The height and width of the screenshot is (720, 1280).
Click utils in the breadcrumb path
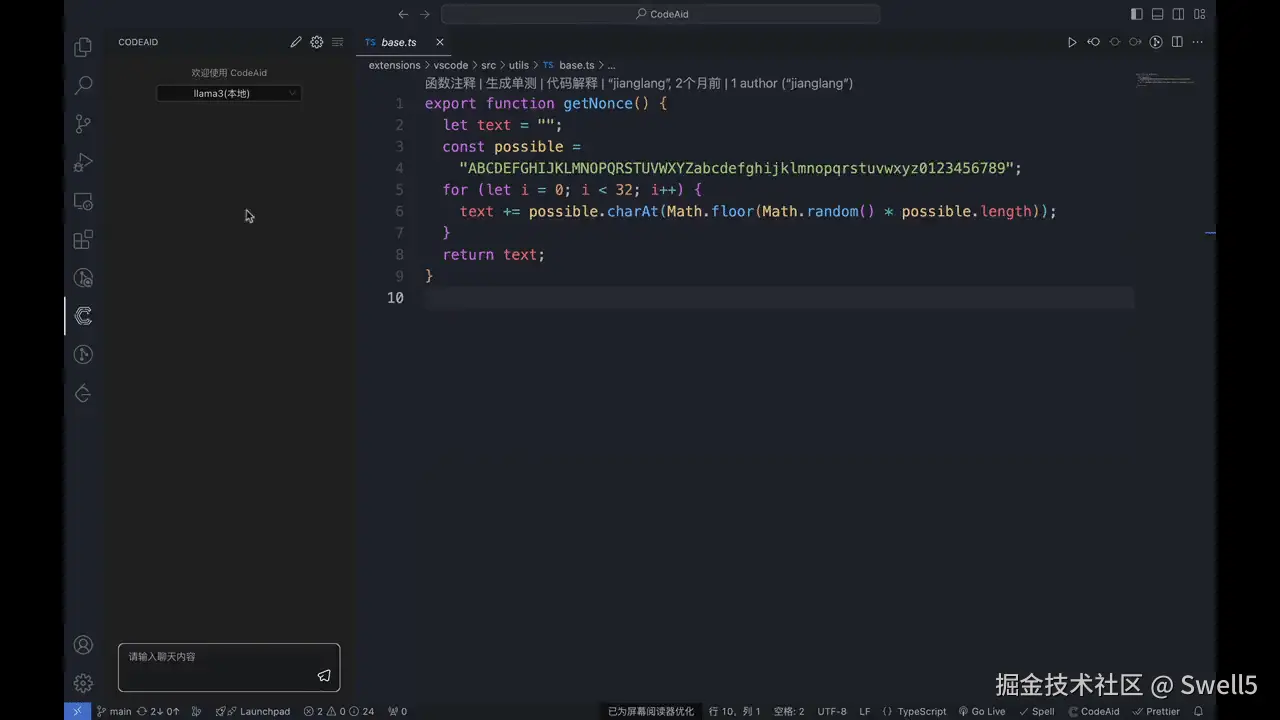(519, 64)
